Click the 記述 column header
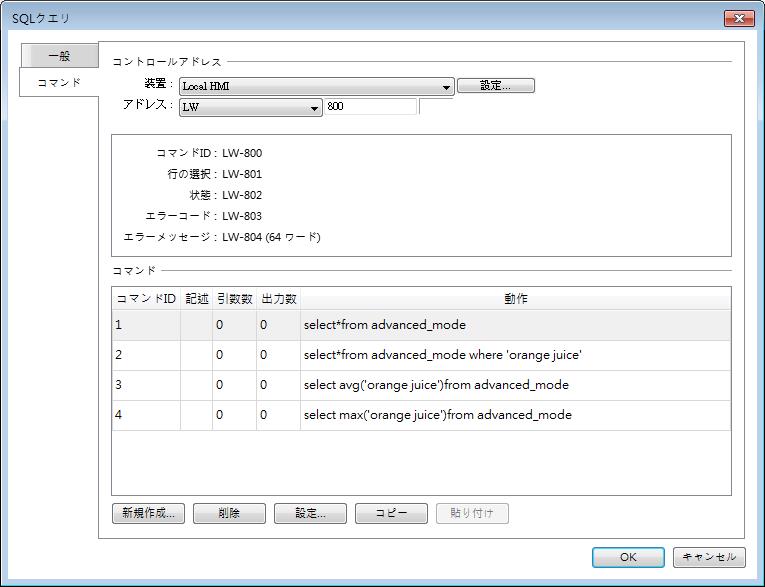This screenshot has height=587, width=765. (x=196, y=299)
